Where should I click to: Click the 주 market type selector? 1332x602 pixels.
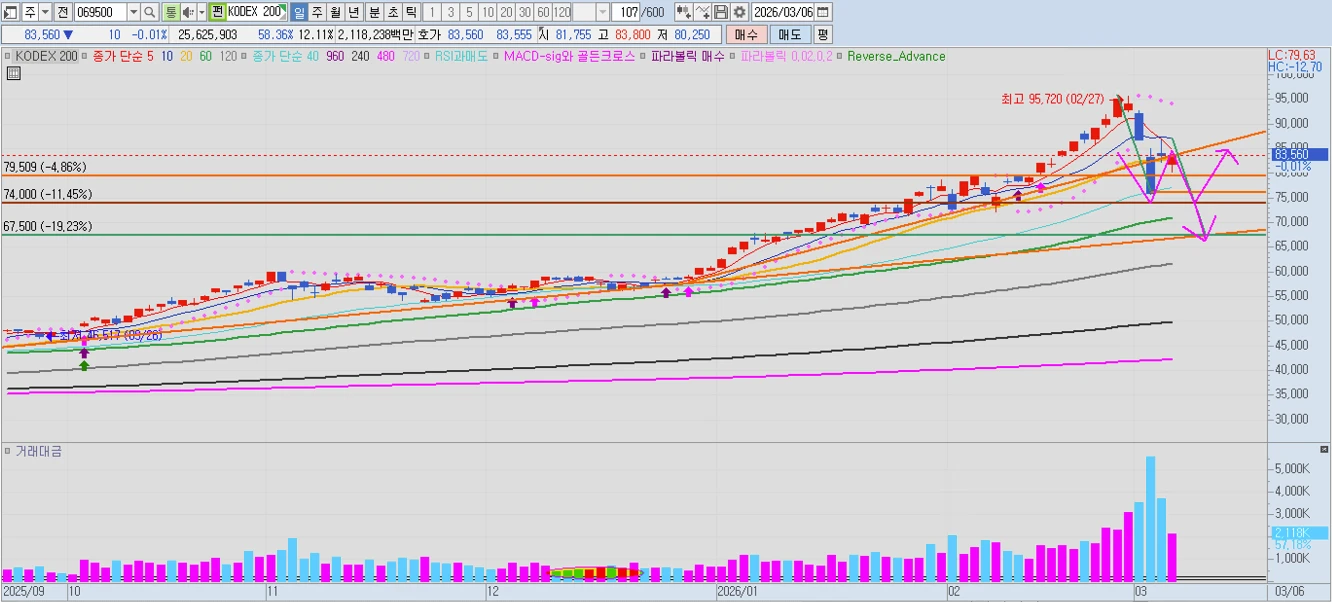[x=30, y=12]
